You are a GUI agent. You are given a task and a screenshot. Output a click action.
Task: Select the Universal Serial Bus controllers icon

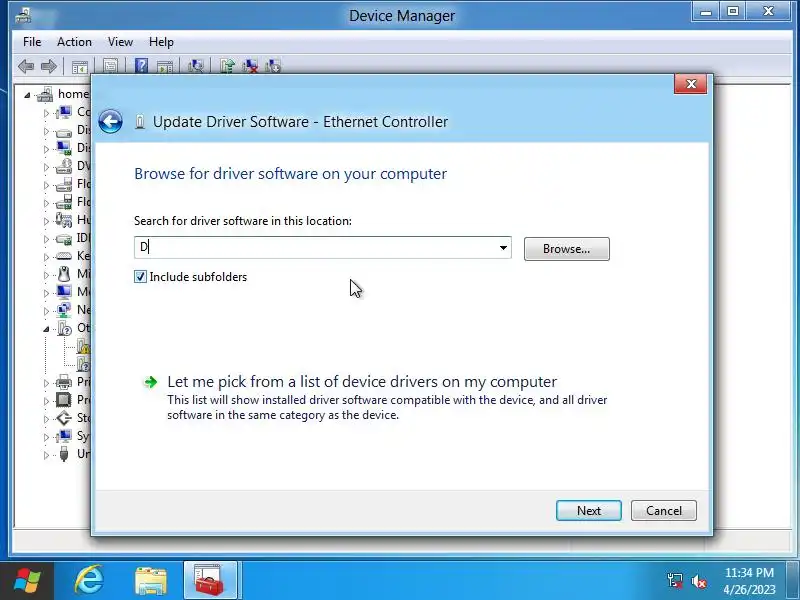tap(64, 454)
